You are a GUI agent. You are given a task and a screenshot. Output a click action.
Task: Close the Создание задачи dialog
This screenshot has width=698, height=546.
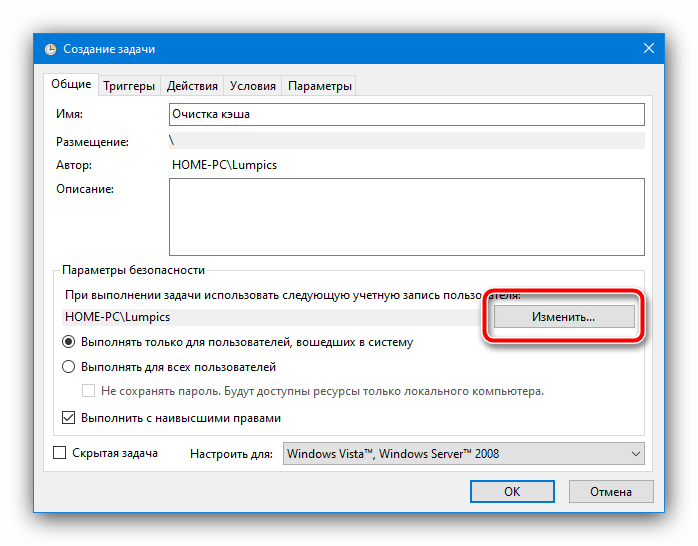tap(649, 48)
